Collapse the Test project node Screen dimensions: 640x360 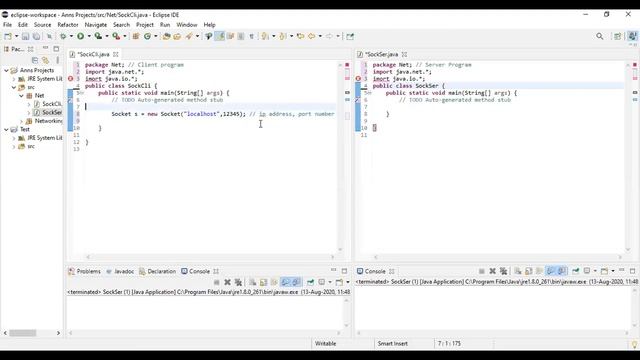point(6,129)
